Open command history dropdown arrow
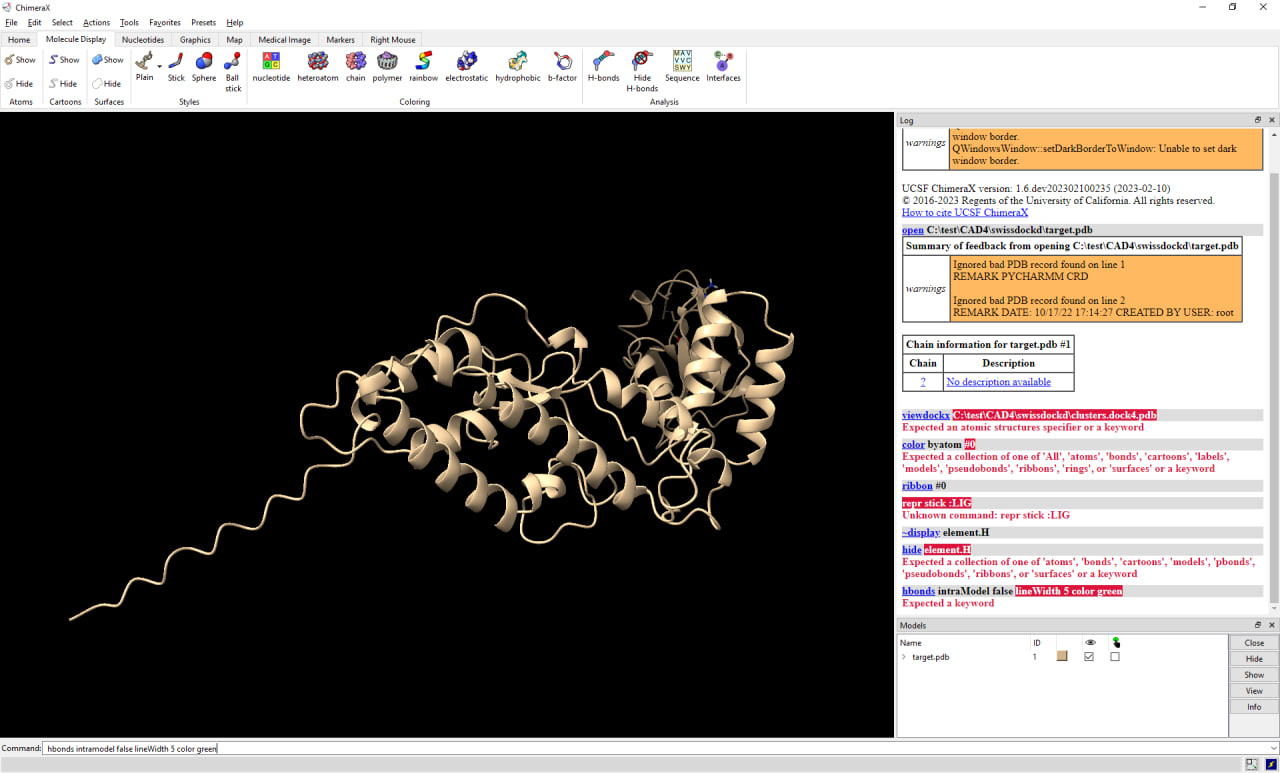This screenshot has height=773, width=1280. click(x=1272, y=748)
